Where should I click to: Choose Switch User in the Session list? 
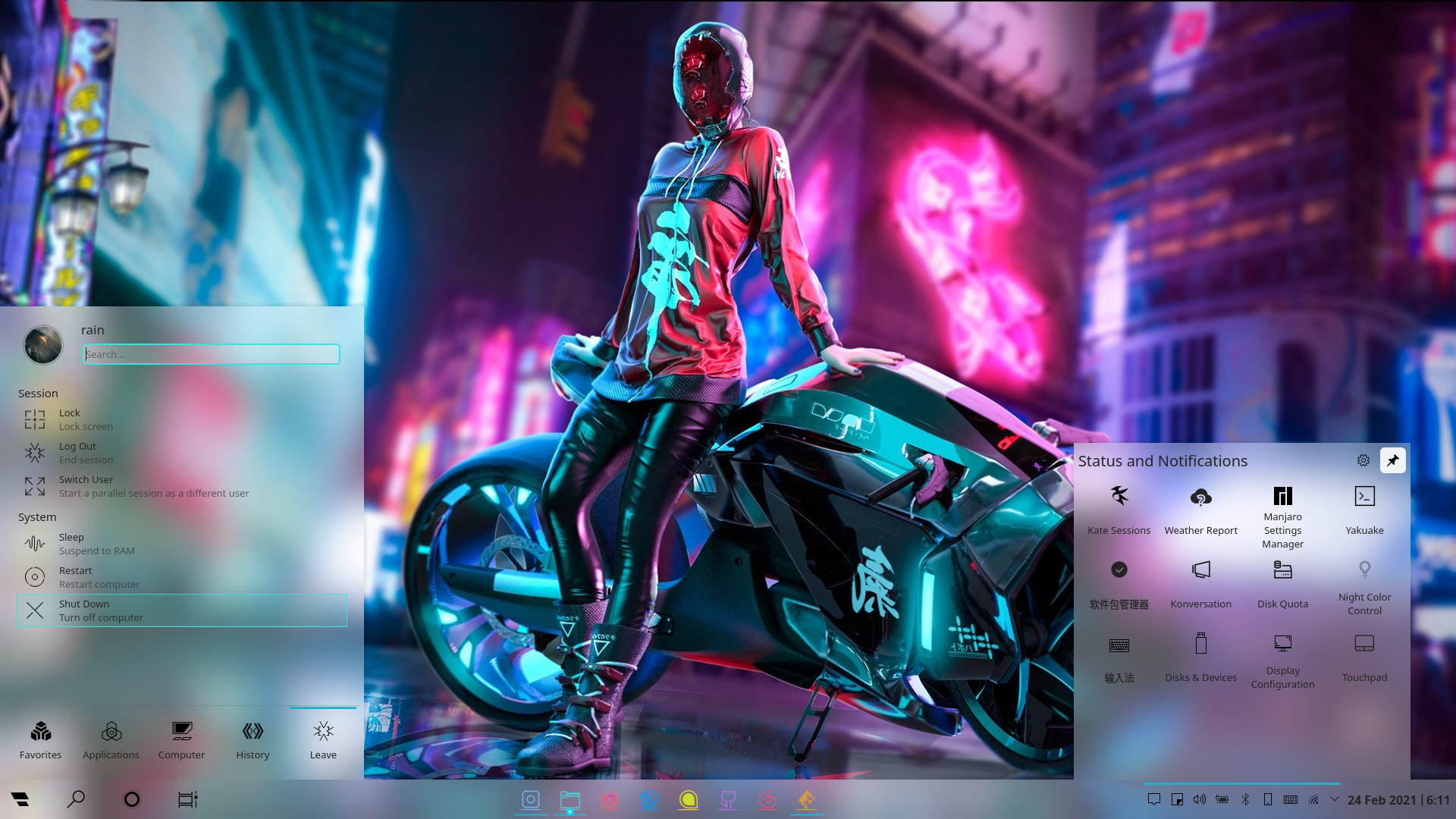pyautogui.click(x=182, y=486)
